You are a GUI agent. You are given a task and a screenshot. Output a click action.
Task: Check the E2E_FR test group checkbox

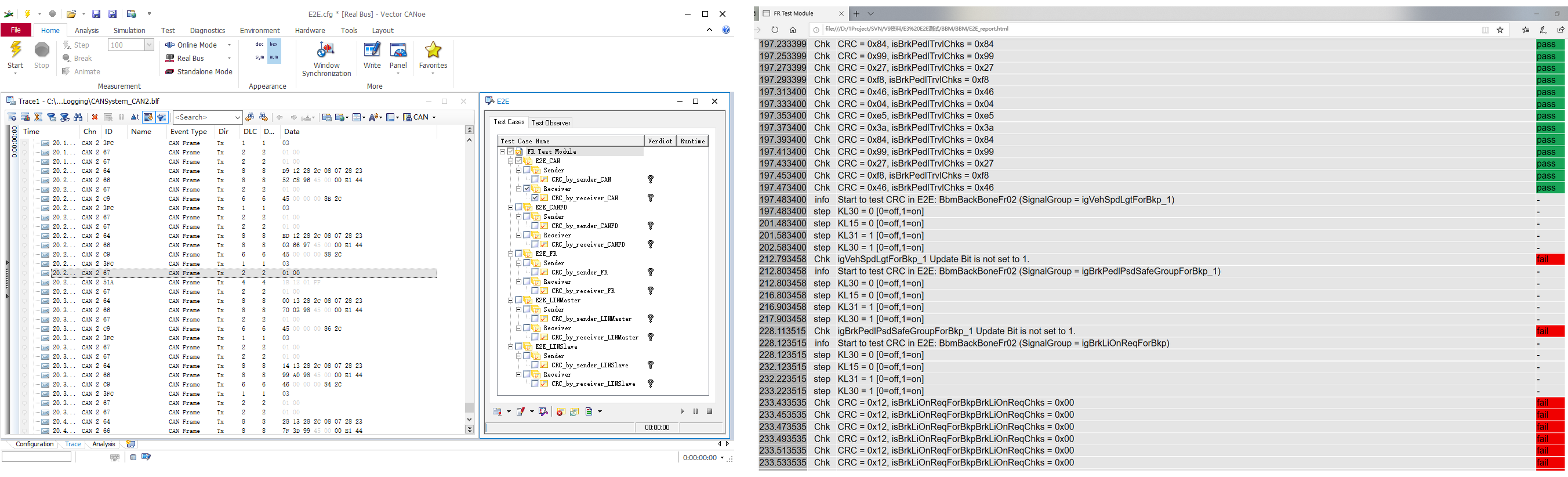pos(519,254)
